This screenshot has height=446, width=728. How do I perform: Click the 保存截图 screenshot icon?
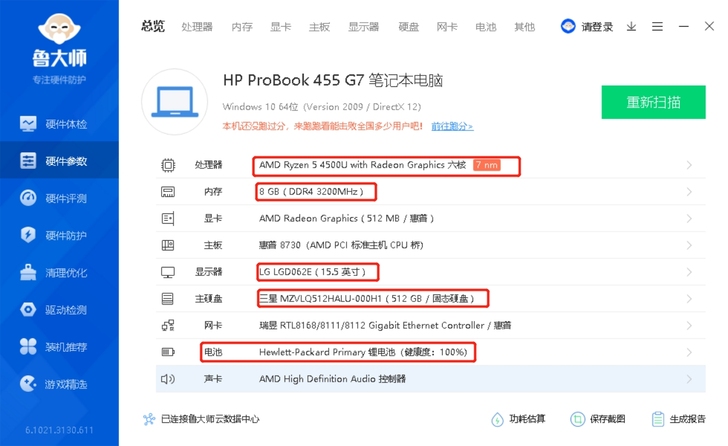click(x=578, y=420)
